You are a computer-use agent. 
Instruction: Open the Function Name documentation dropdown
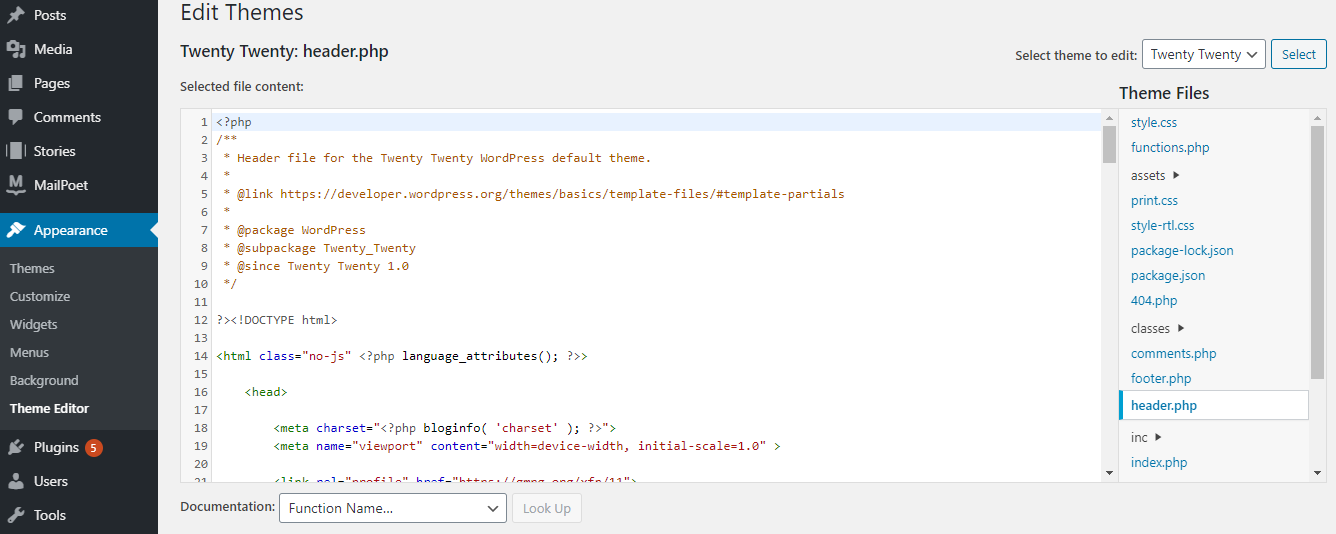click(392, 508)
